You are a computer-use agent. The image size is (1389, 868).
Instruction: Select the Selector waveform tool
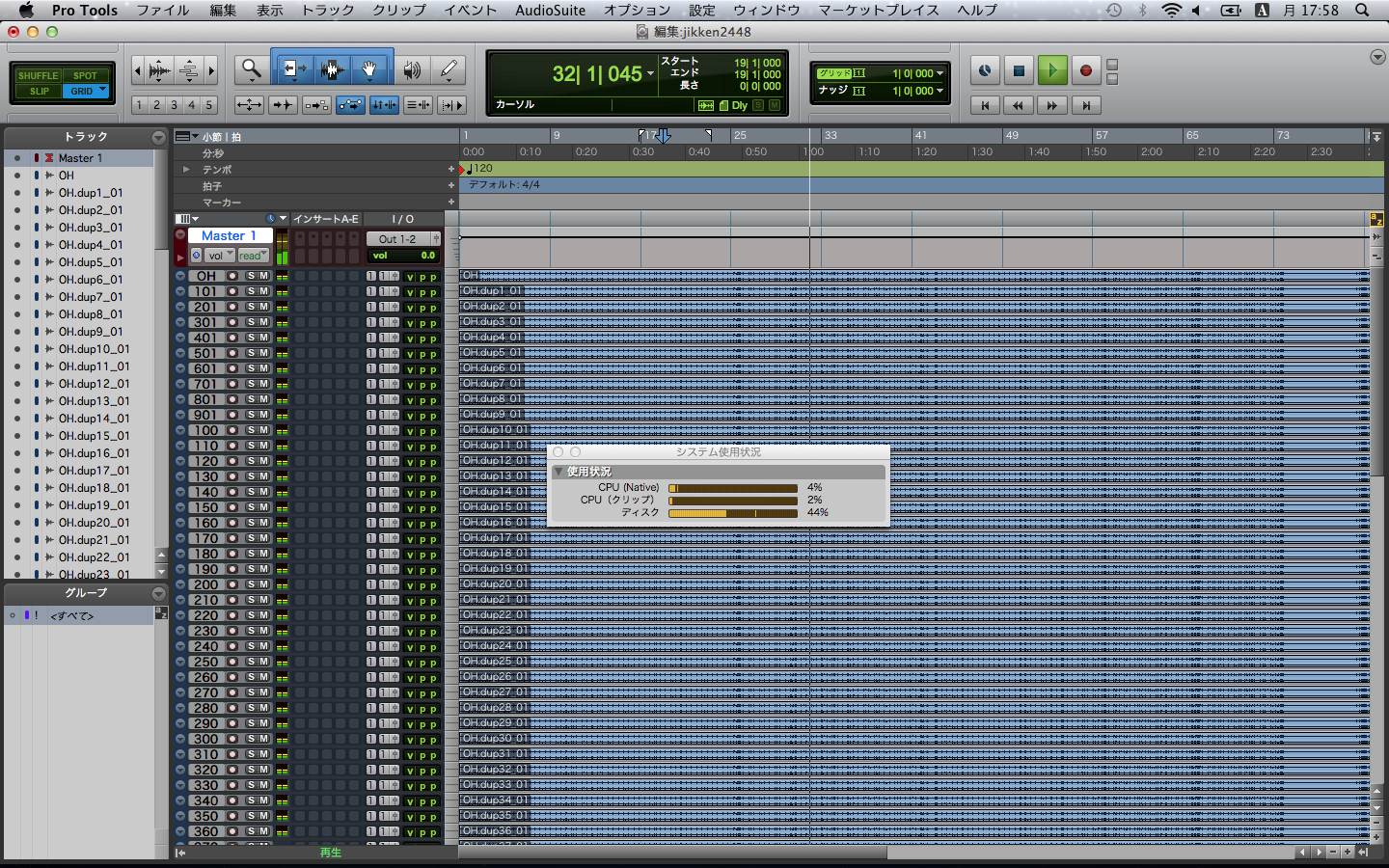click(x=332, y=69)
